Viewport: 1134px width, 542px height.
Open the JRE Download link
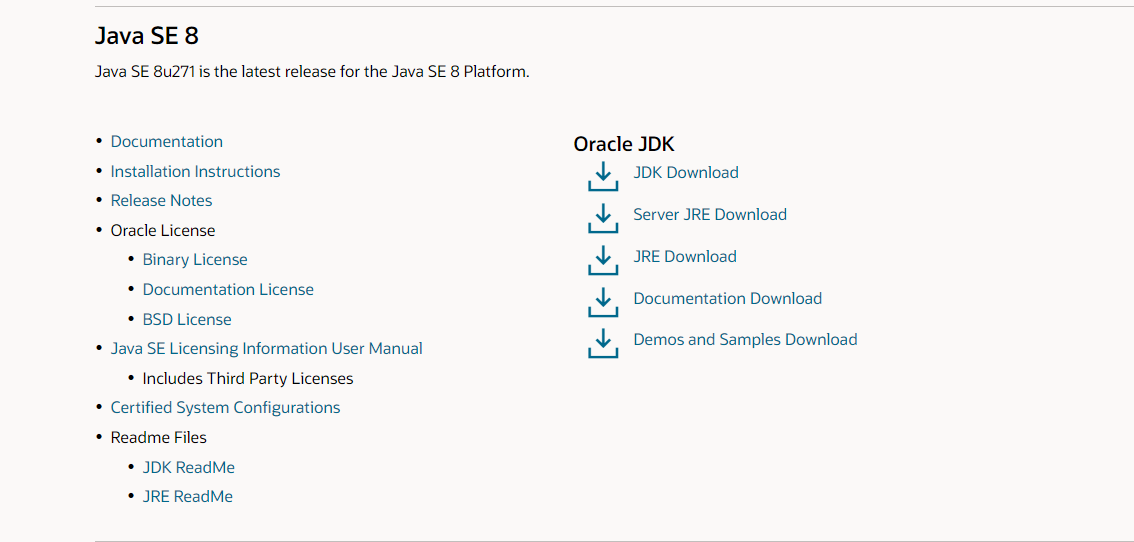click(685, 256)
